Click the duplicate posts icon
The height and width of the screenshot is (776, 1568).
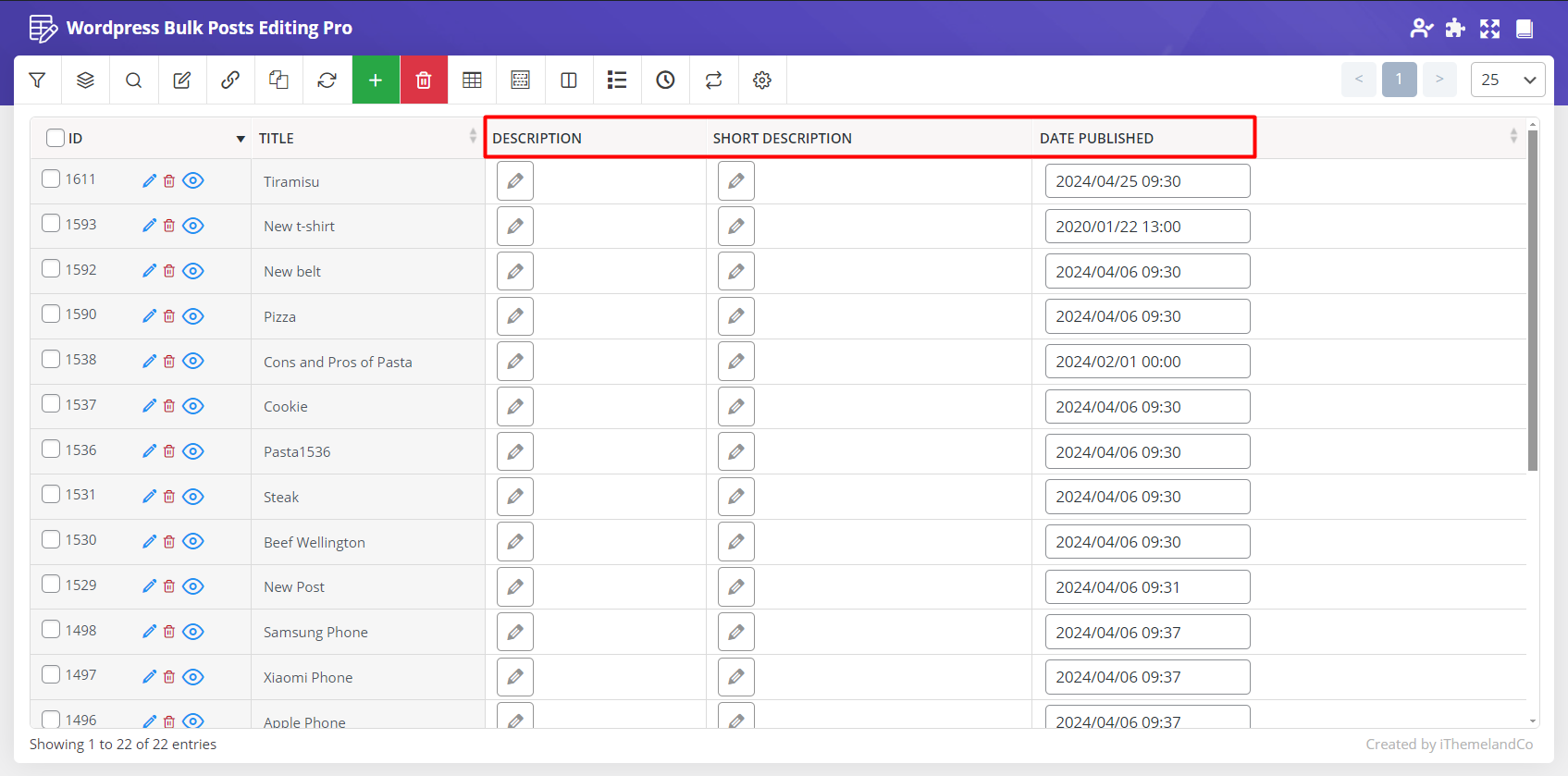coord(278,80)
